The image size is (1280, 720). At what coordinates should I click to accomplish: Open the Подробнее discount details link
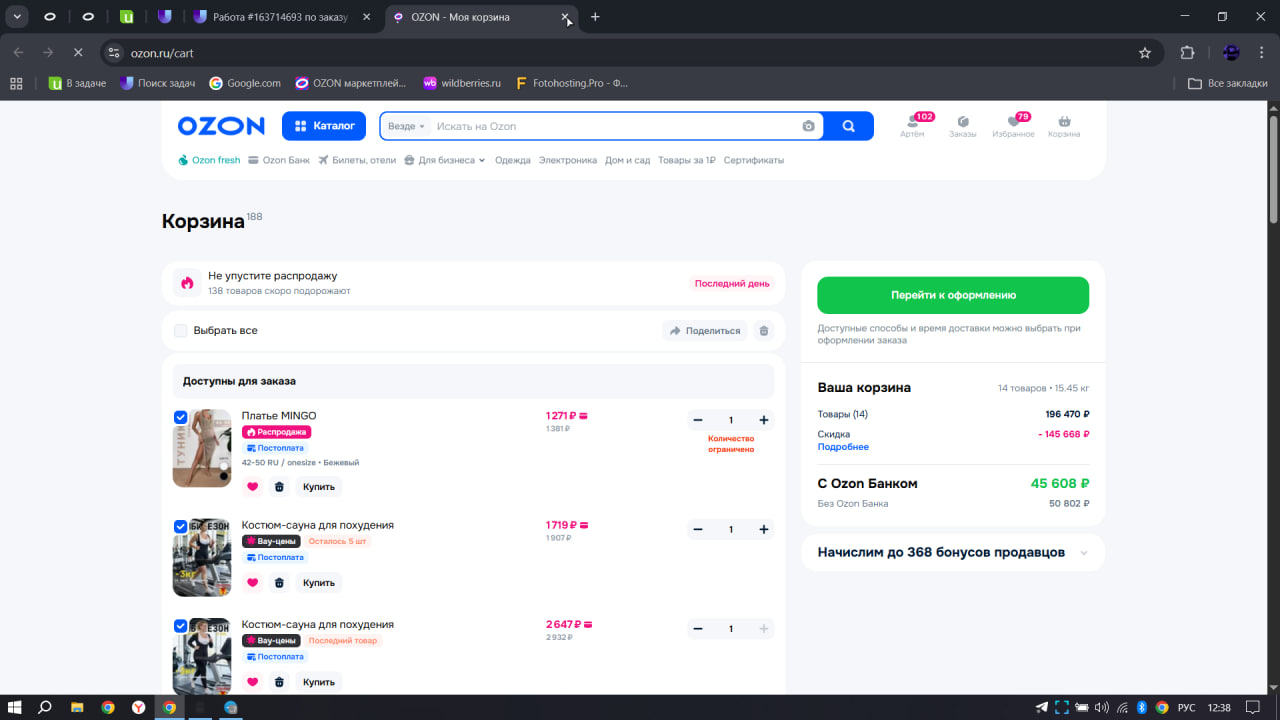point(843,447)
